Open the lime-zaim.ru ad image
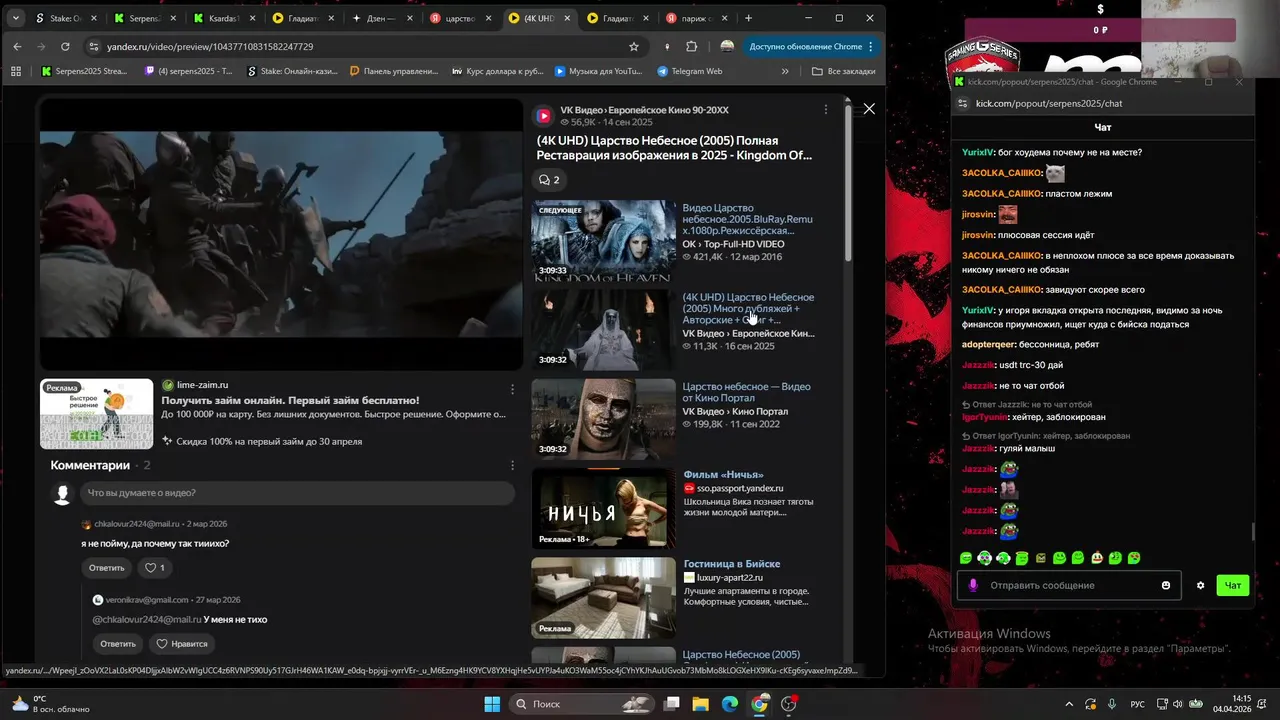Screen dimensions: 1280x720 tap(96, 414)
